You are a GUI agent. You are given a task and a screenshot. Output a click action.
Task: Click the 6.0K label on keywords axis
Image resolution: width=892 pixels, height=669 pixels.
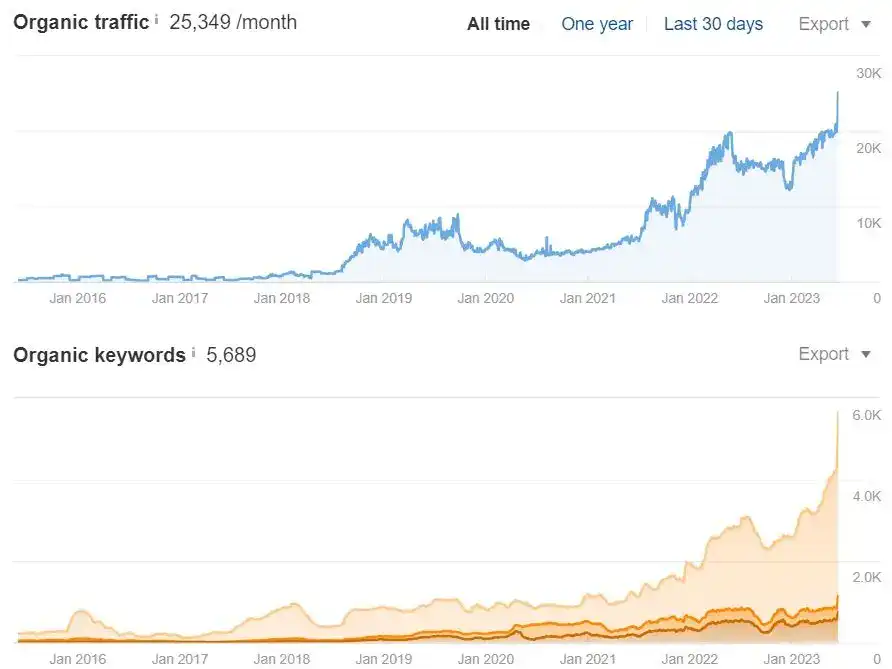tap(866, 415)
